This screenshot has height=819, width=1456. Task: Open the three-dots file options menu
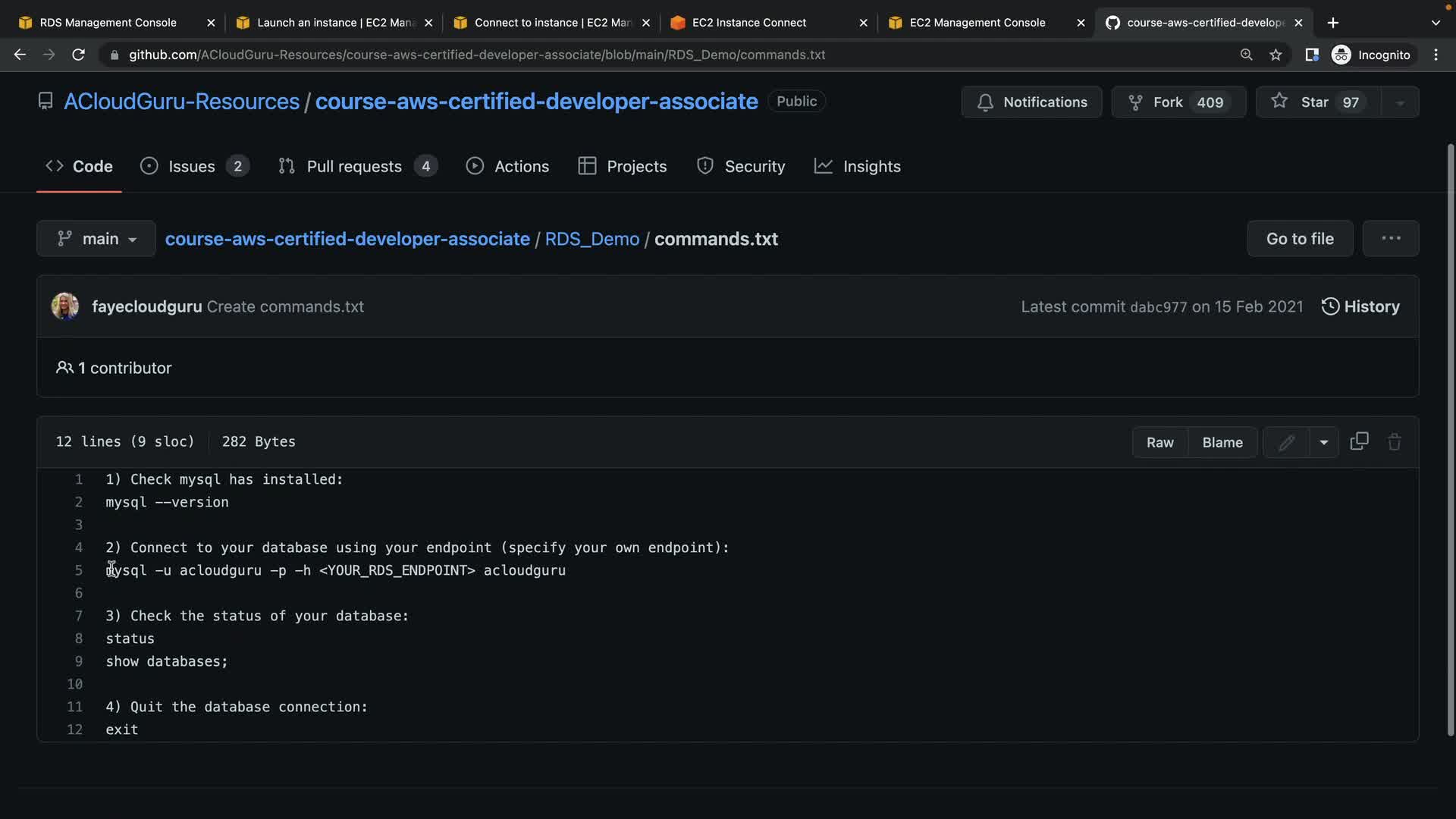click(x=1390, y=239)
